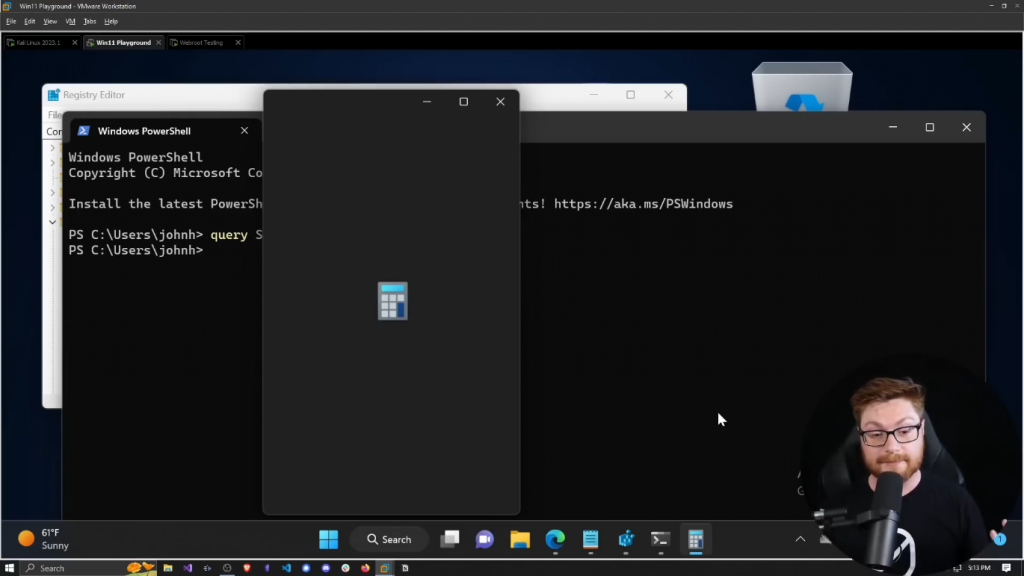1024x576 pixels.
Task: Launch Microsoft Edge from the Win11 taskbar
Action: [x=555, y=539]
